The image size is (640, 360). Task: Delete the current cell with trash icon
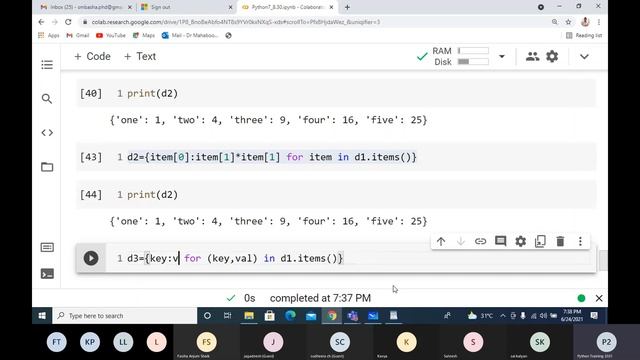point(560,241)
